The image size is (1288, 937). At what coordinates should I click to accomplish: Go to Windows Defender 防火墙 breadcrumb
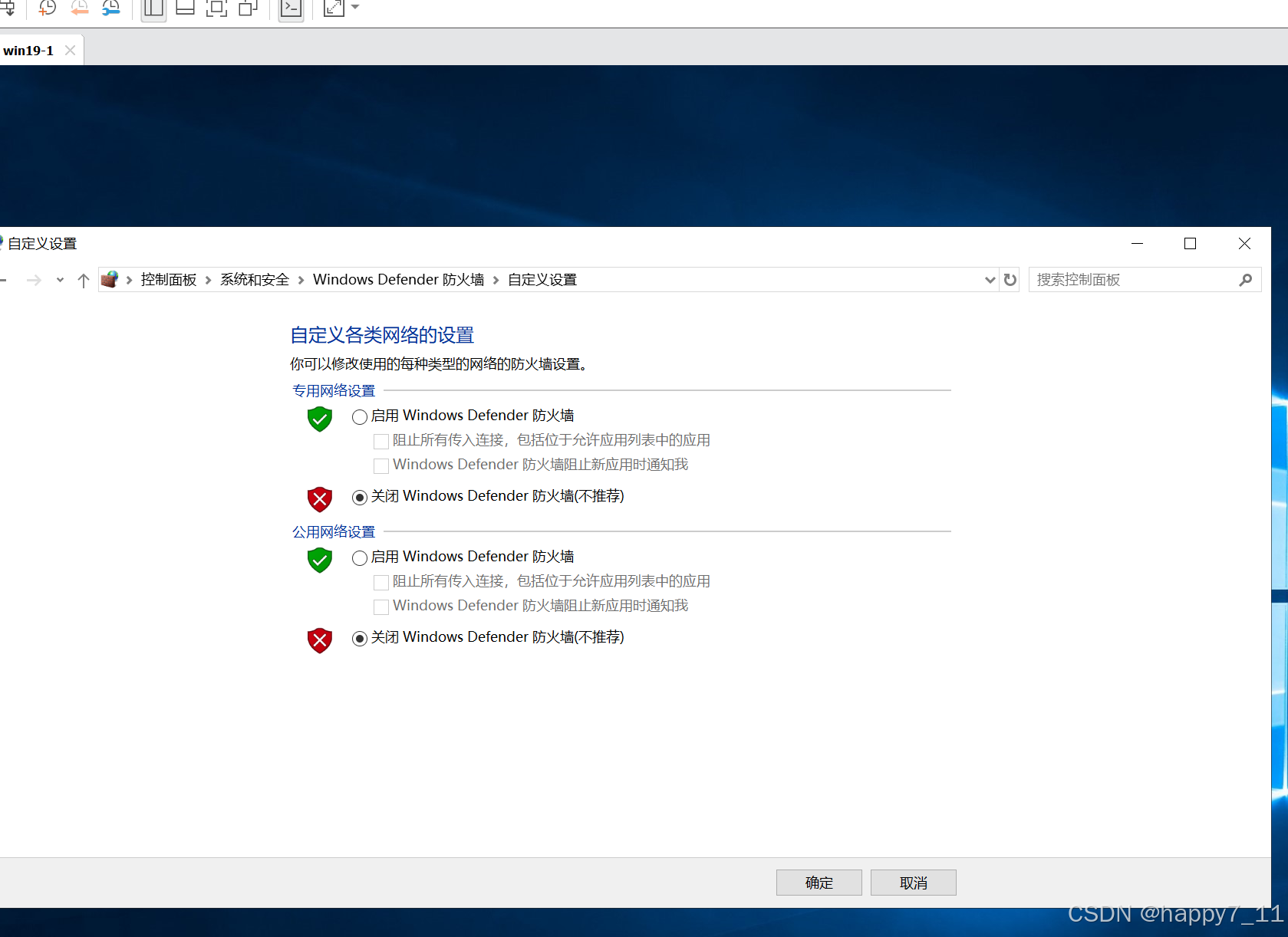tap(398, 280)
